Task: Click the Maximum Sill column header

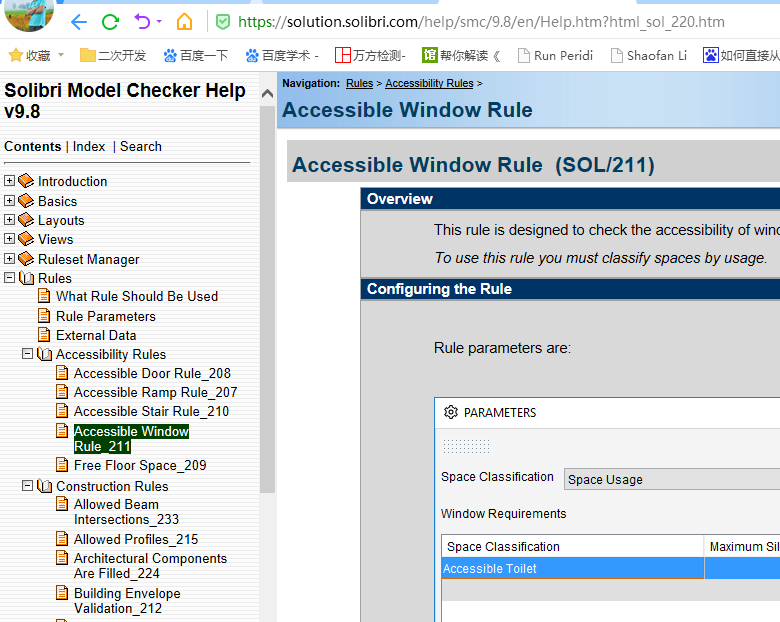Action: (742, 546)
